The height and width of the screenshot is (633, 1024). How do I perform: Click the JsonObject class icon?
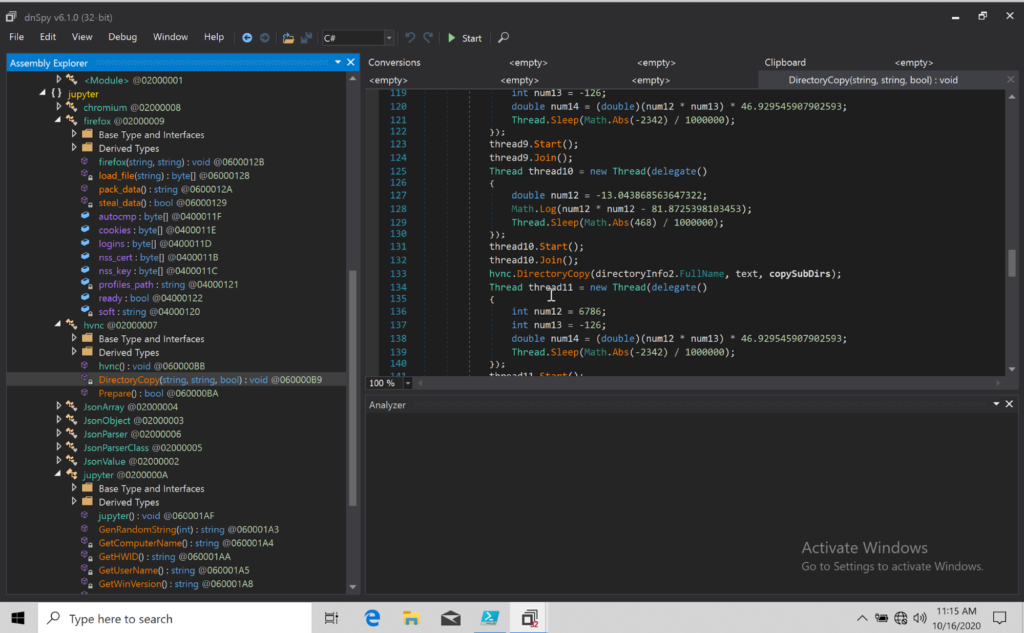pos(71,420)
